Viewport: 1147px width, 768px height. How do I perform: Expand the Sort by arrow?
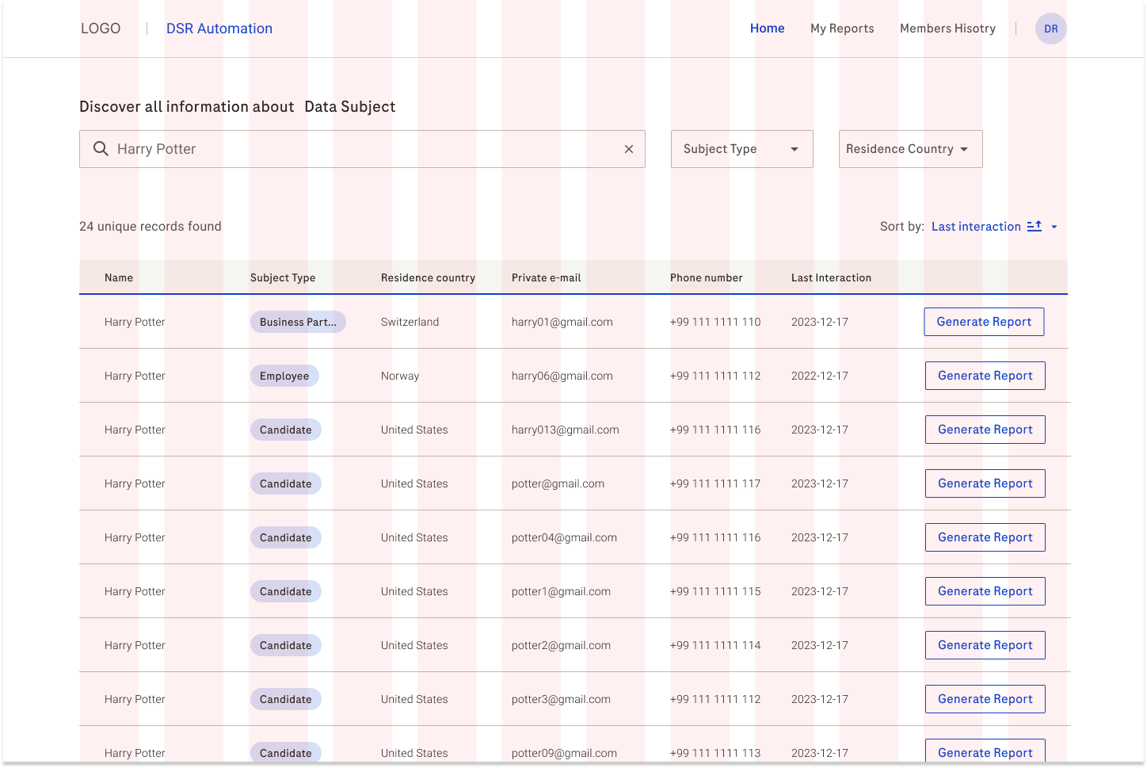pyautogui.click(x=1054, y=227)
